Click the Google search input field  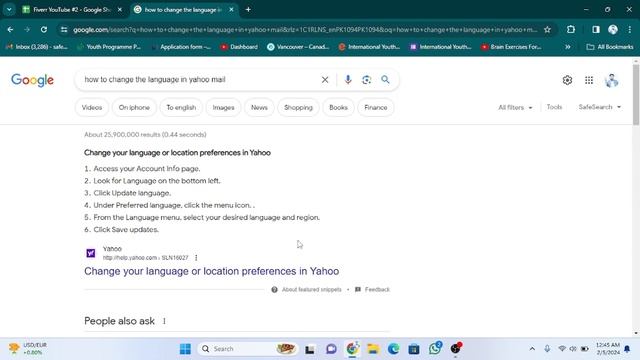(x=200, y=80)
